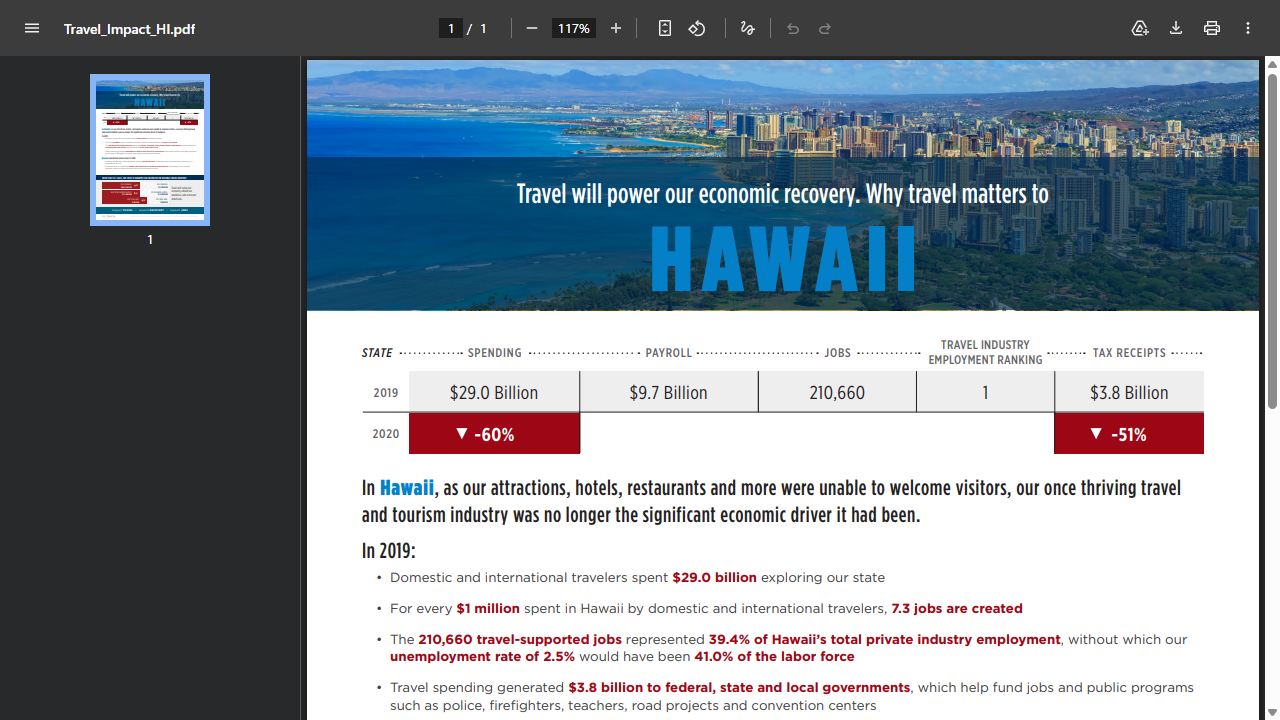
Task: Download the Travel_Impact_HI.pdf file
Action: [x=1176, y=28]
